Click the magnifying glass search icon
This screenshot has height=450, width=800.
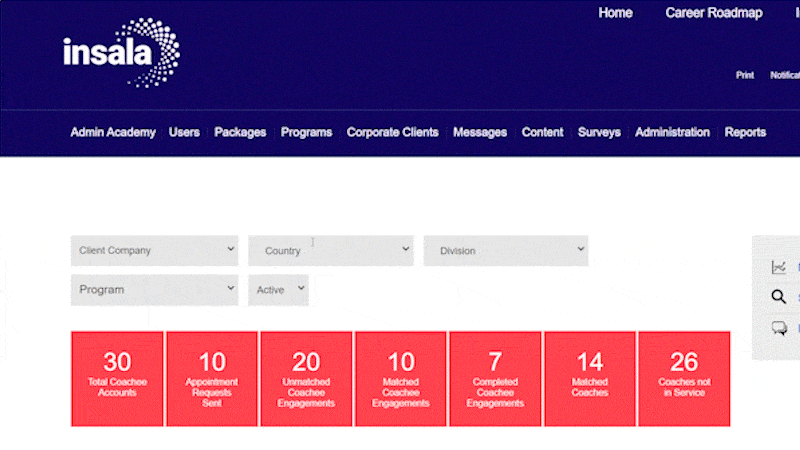tap(779, 296)
